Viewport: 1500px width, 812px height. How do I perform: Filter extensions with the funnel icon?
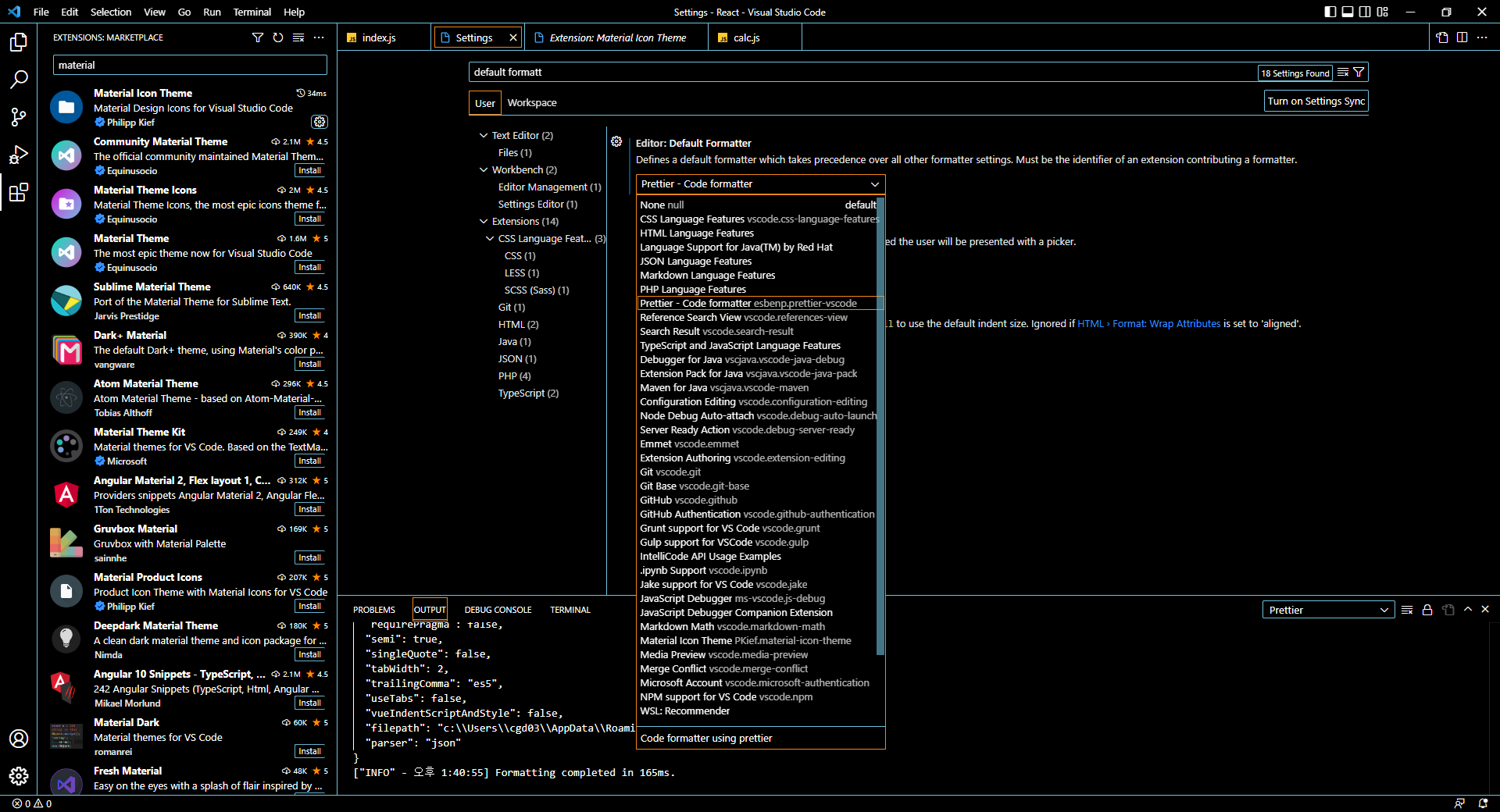pos(258,37)
